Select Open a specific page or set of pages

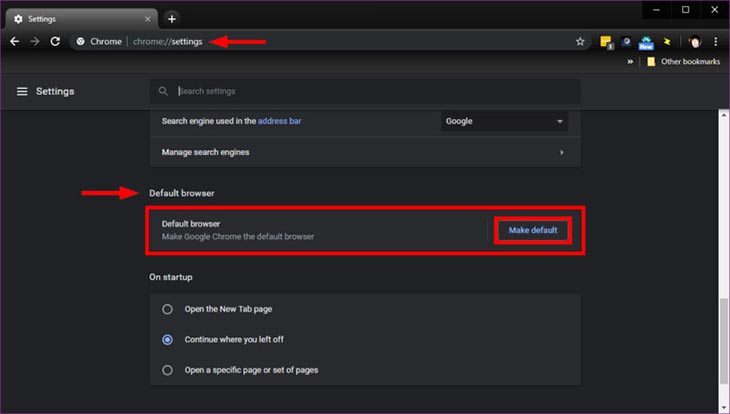(168, 369)
